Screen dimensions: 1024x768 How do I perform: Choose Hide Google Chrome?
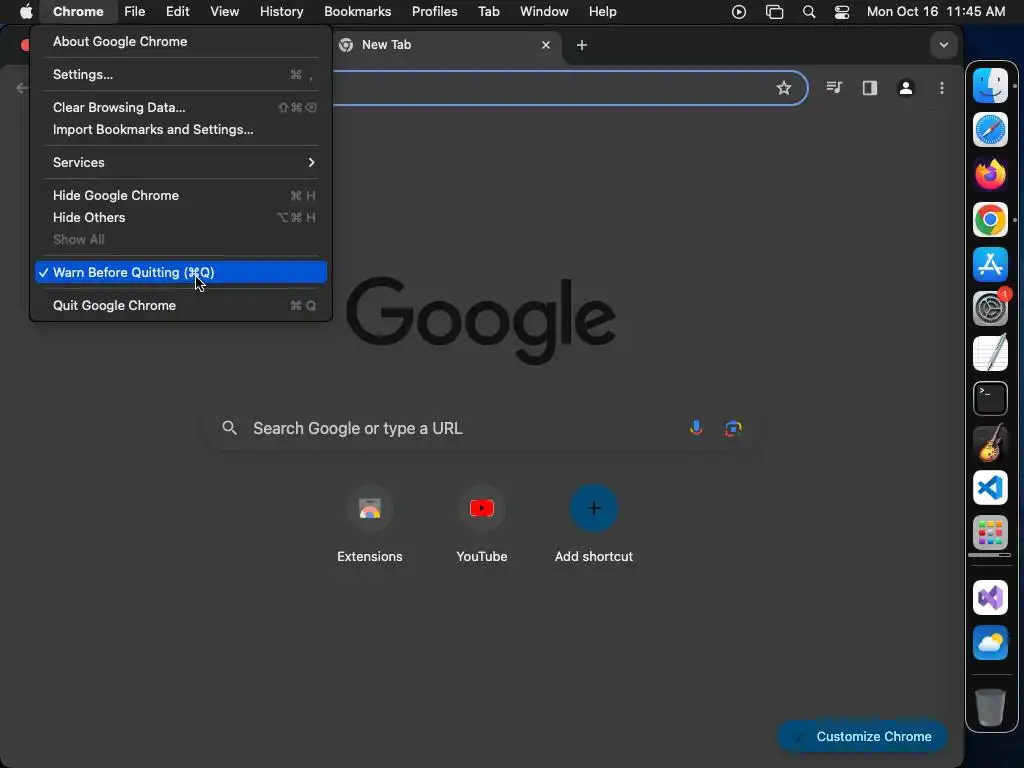181,195
